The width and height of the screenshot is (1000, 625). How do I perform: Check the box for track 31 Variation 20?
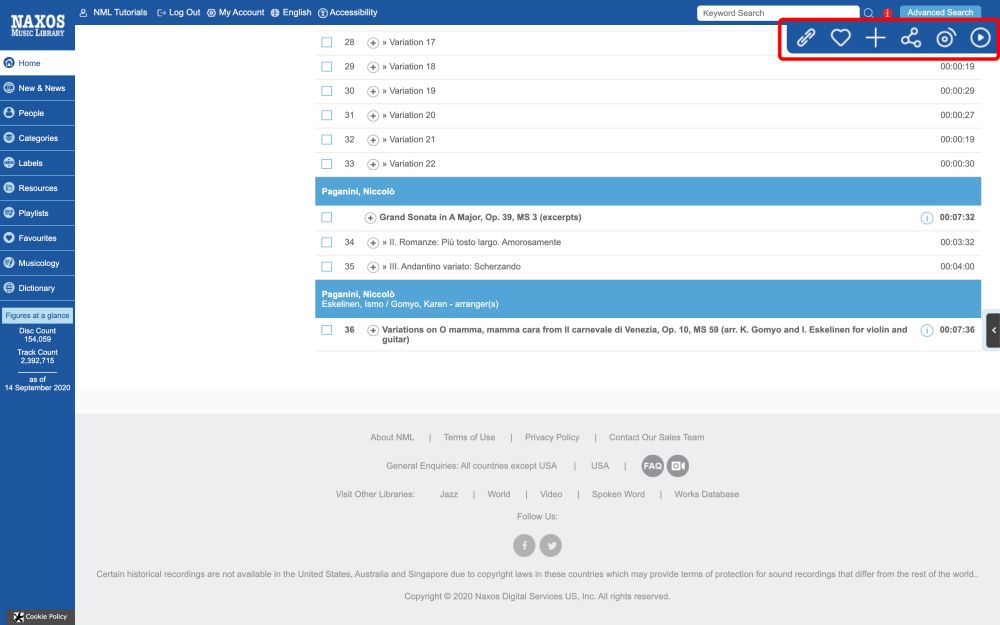[327, 115]
